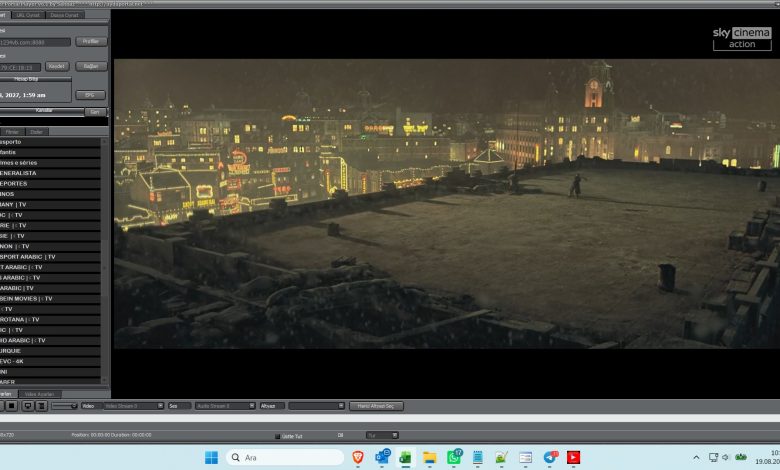Select the DEPORTES category row
Screen dimensions: 780x470
(x=50, y=184)
